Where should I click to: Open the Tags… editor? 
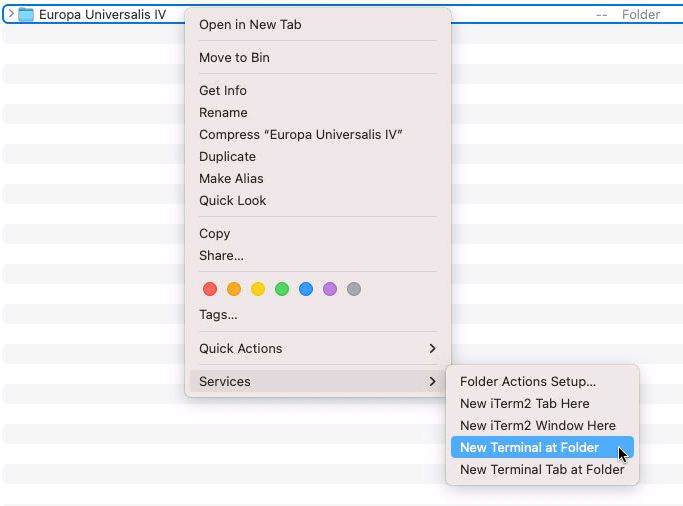point(218,314)
